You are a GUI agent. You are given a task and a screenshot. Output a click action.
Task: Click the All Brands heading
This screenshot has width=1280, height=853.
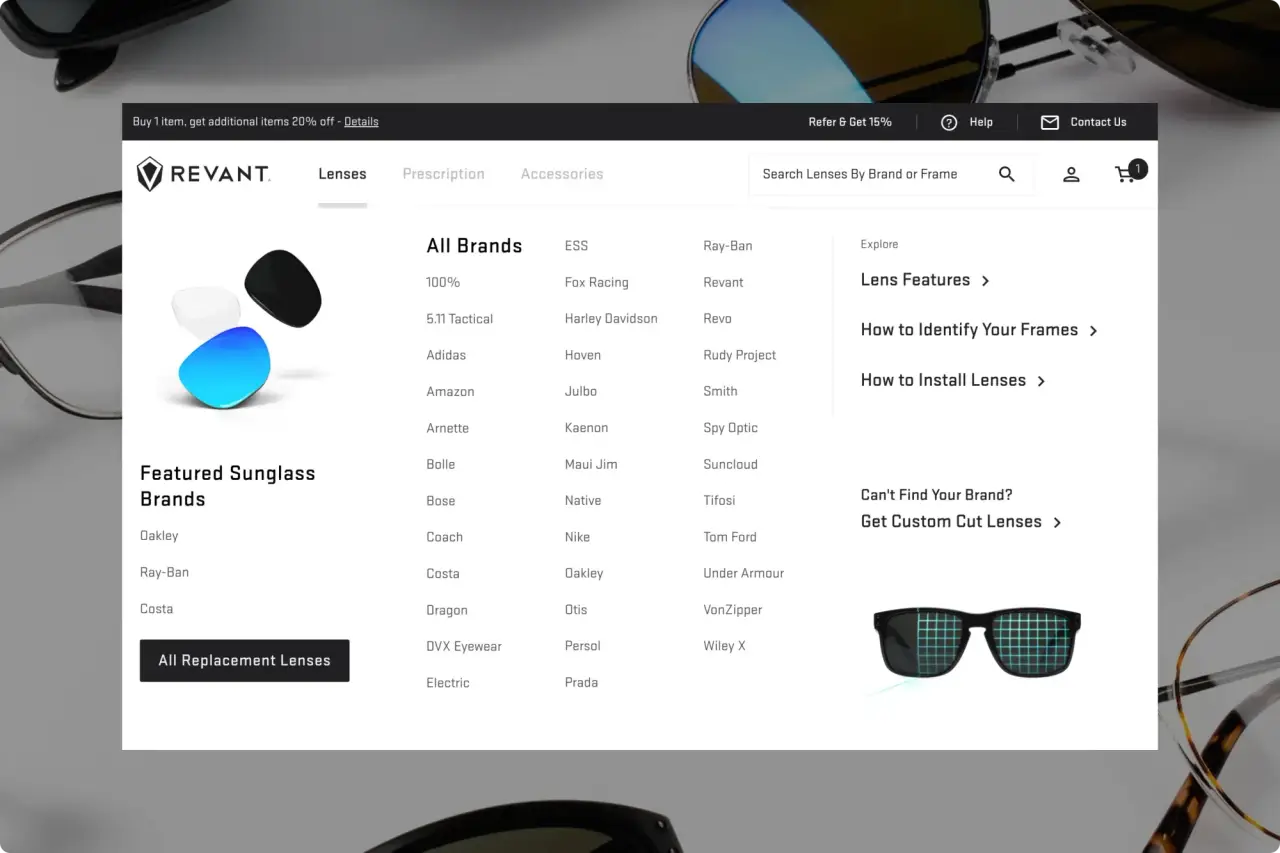tap(474, 246)
